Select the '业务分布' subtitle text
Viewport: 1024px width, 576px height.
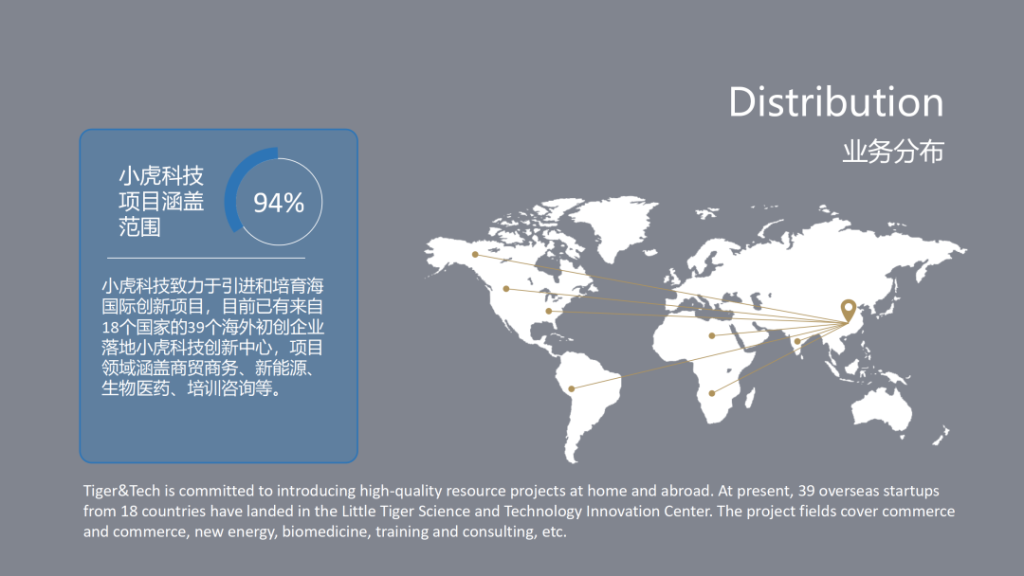[893, 152]
